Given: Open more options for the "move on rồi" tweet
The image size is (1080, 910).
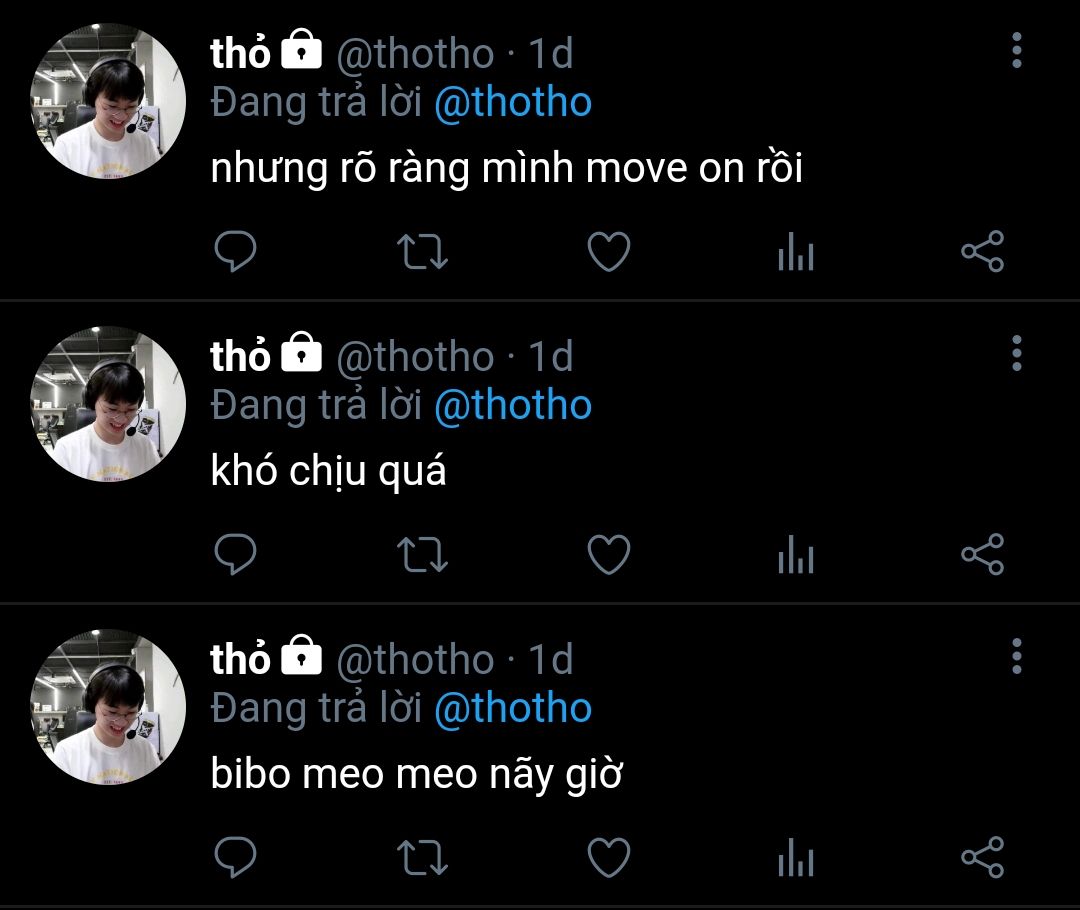Looking at the screenshot, I should (x=1017, y=50).
